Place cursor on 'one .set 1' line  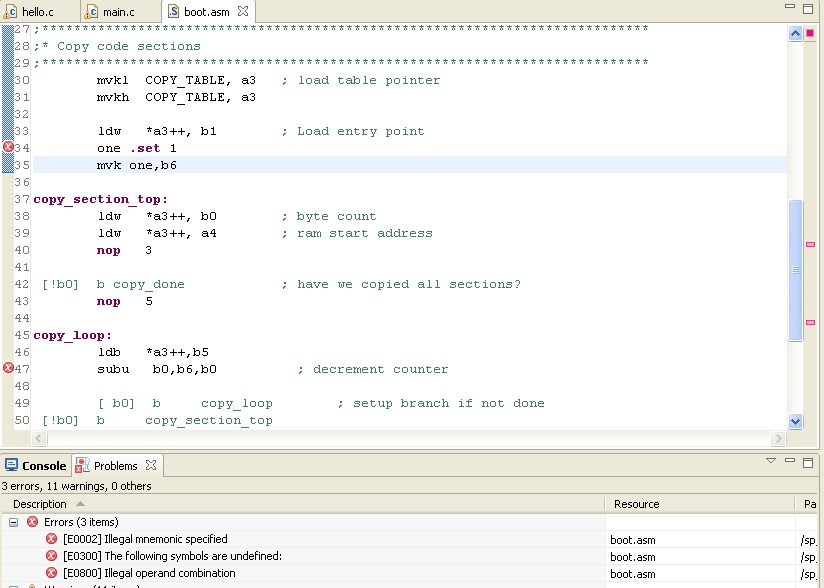pyautogui.click(x=137, y=148)
